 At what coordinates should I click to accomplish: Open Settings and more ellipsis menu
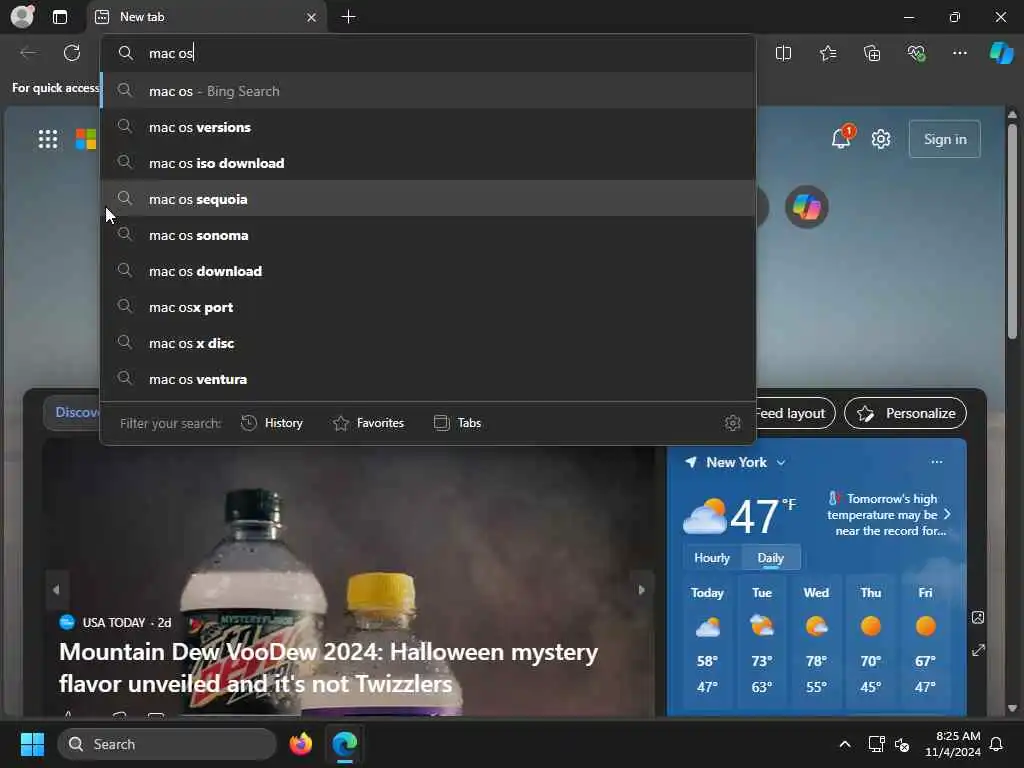959,53
